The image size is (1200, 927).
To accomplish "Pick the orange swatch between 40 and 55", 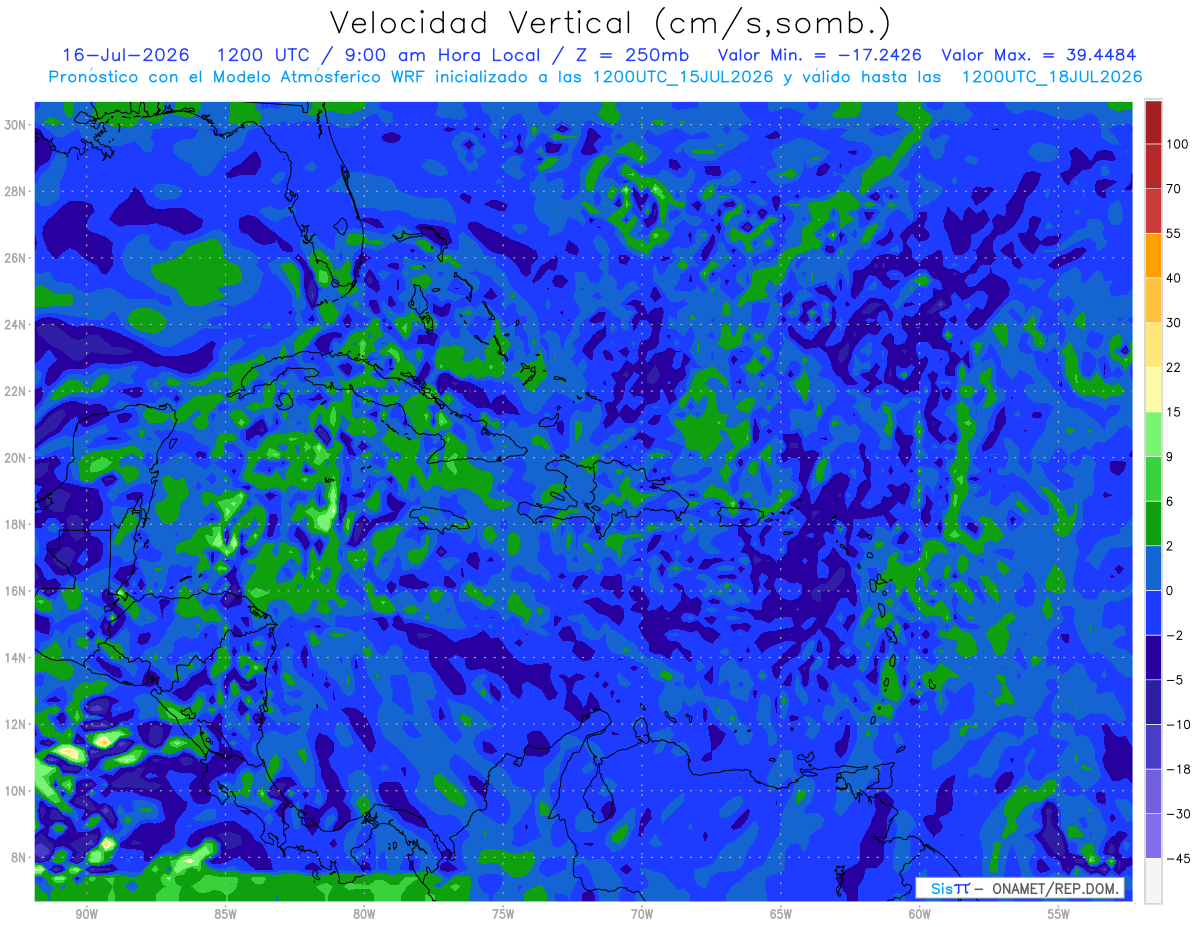I will click(x=1153, y=256).
